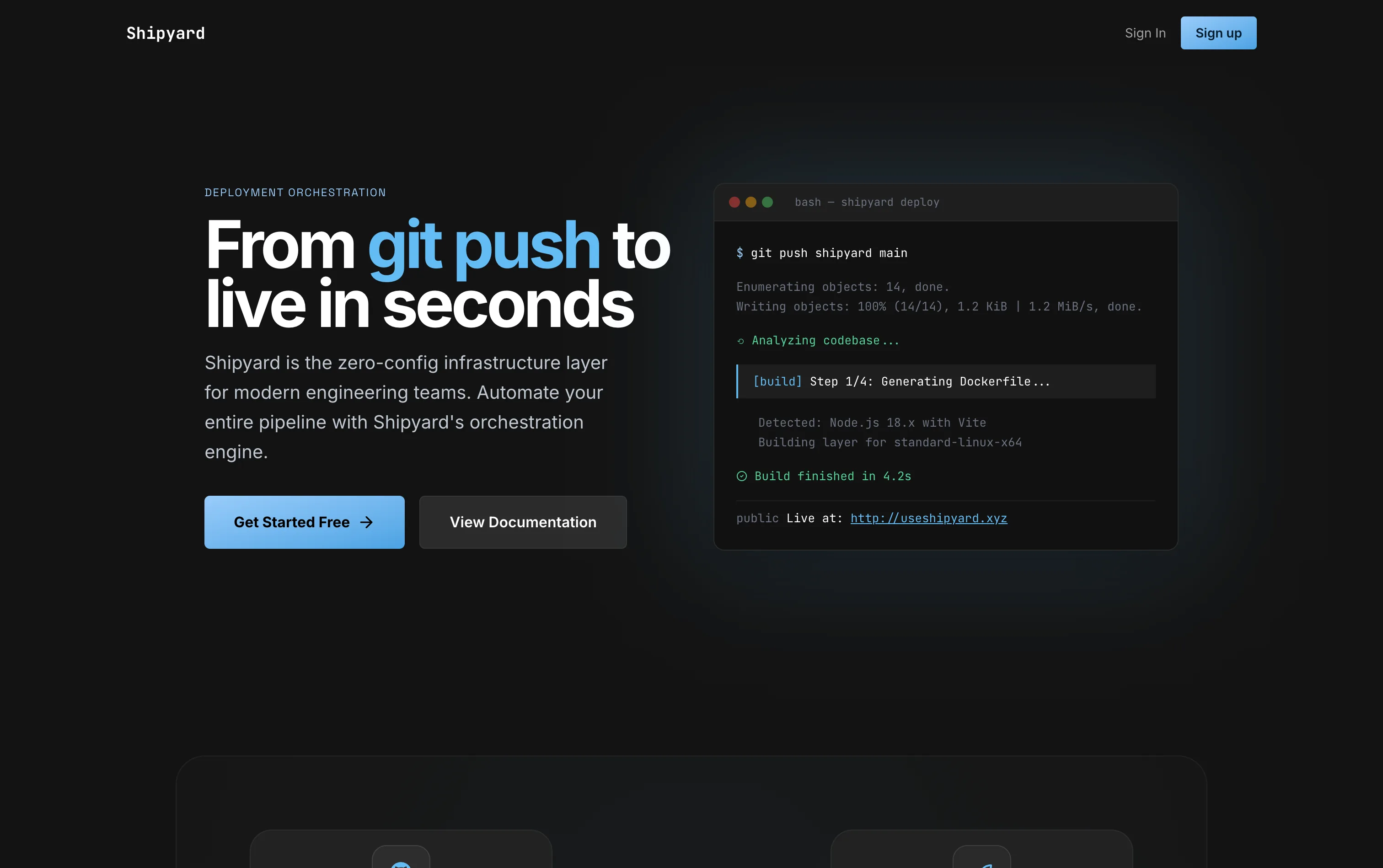Click Get Started Free button
Screen dimensions: 1383x868
tap(304, 522)
